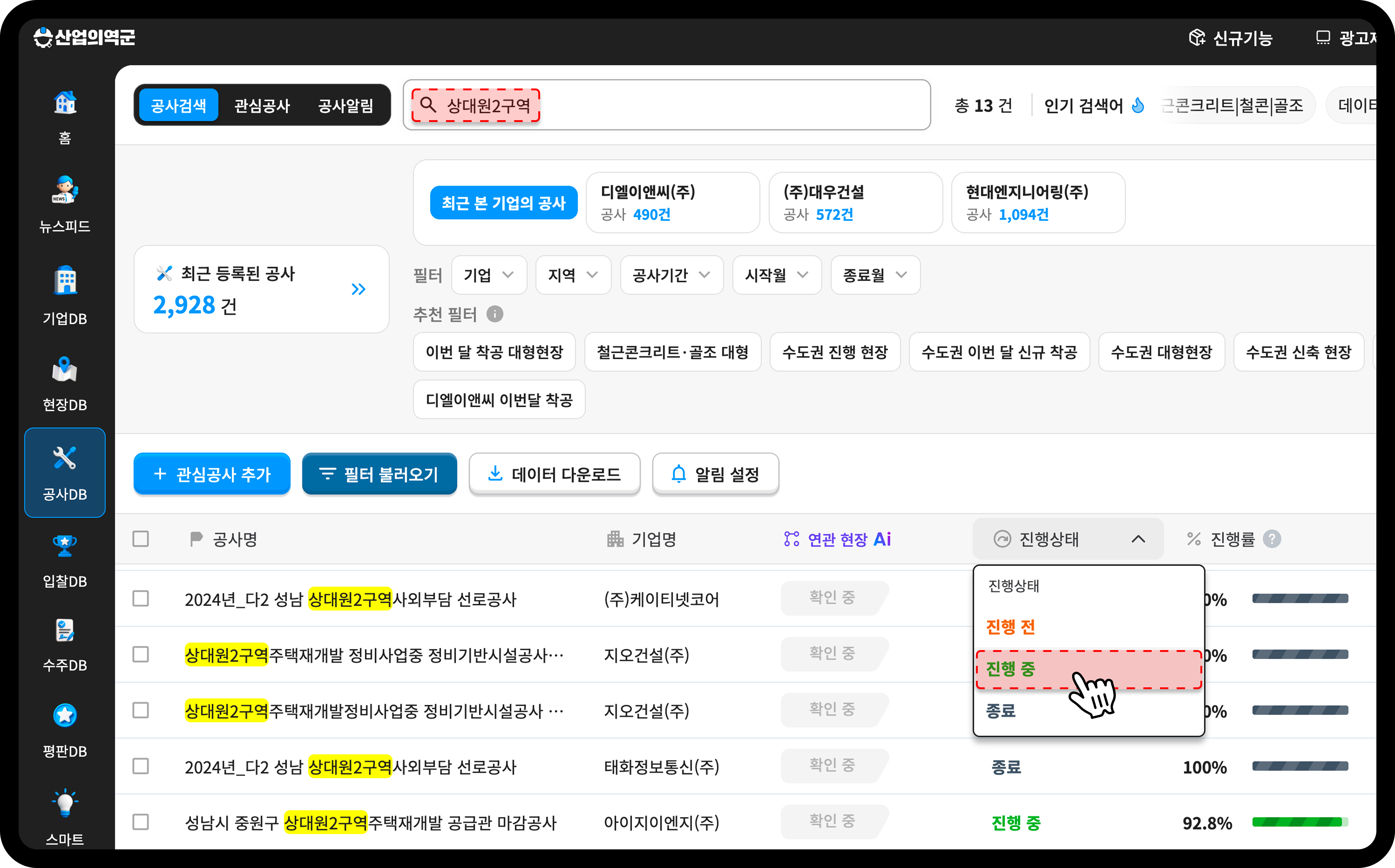The width and height of the screenshot is (1395, 868).
Task: Click the search input field
Action: coord(667,105)
